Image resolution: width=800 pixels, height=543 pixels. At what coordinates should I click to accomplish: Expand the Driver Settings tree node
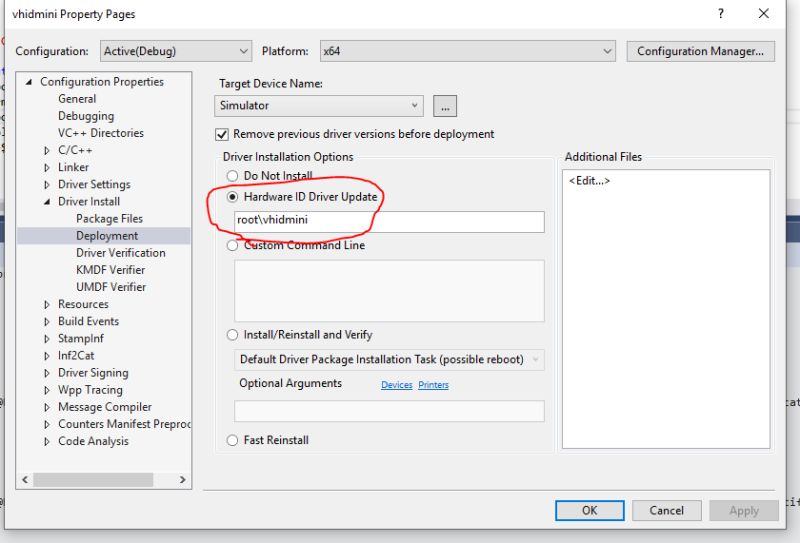tap(47, 185)
